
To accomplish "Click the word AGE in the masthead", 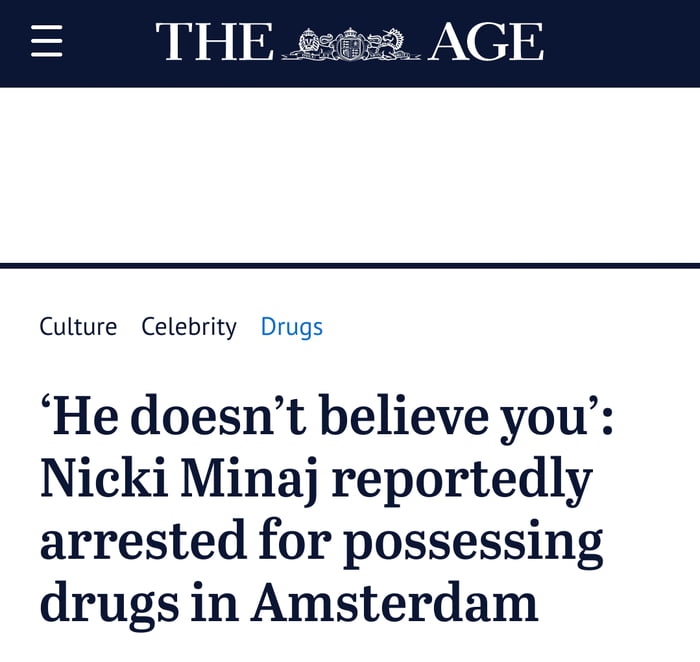I will [486, 43].
